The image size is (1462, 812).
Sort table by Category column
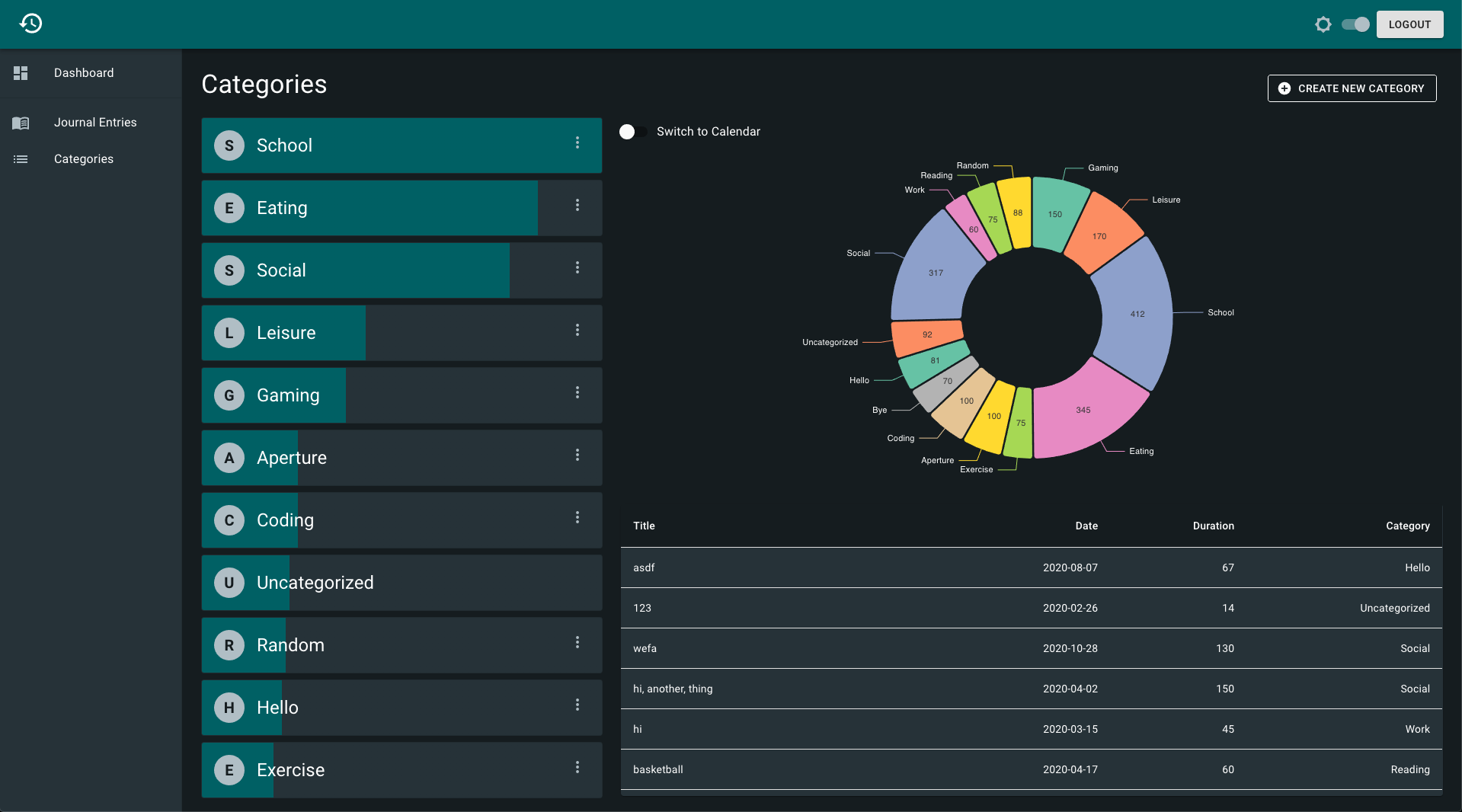(x=1408, y=526)
